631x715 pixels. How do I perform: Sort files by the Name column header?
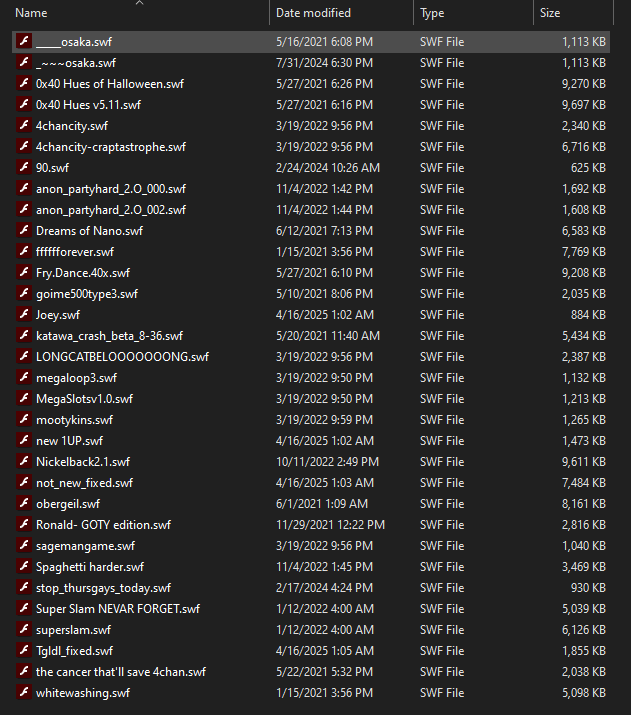click(x=31, y=13)
